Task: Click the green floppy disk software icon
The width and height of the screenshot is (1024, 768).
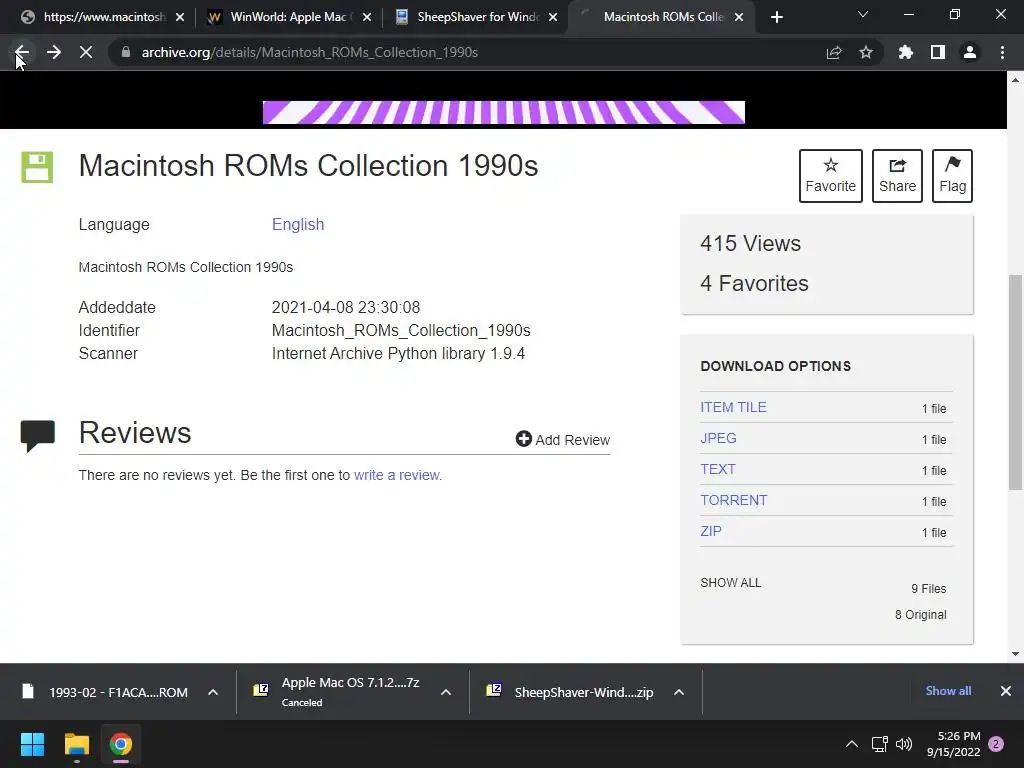Action: click(37, 167)
